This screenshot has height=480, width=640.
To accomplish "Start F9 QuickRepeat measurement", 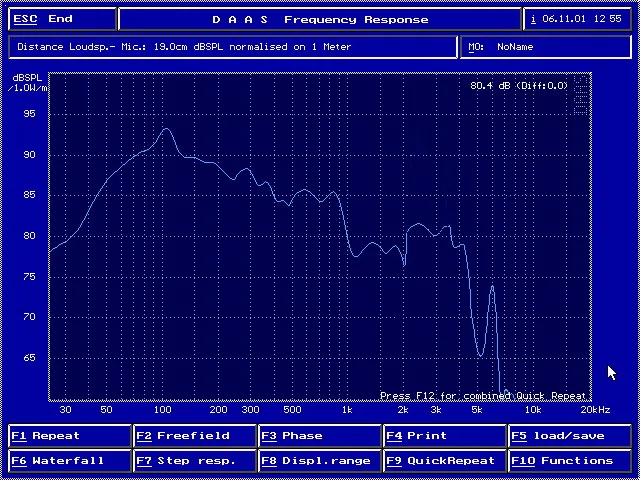I will point(445,461).
